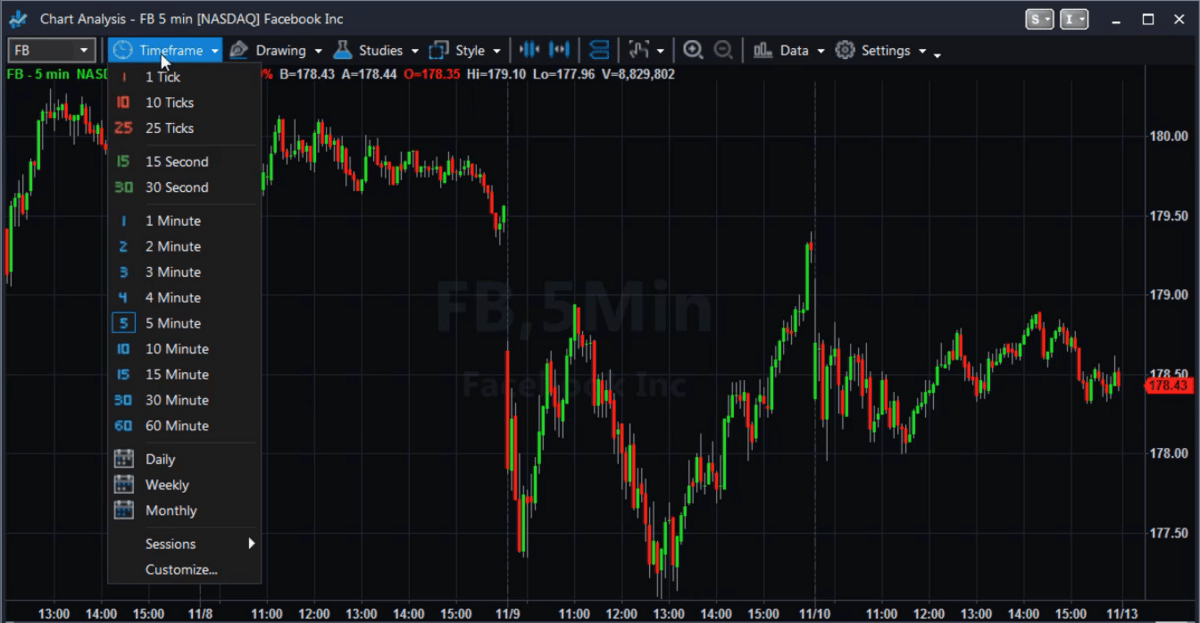Click the 179.00 price axis label
Viewport: 1200px width, 623px height.
coord(1169,295)
